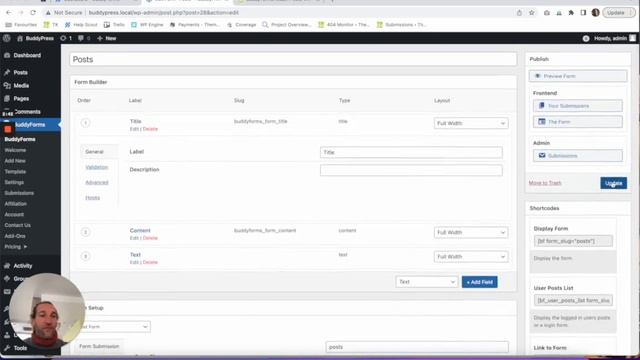Open the field type dropdown showing Text
The height and width of the screenshot is (360, 640).
point(427,282)
